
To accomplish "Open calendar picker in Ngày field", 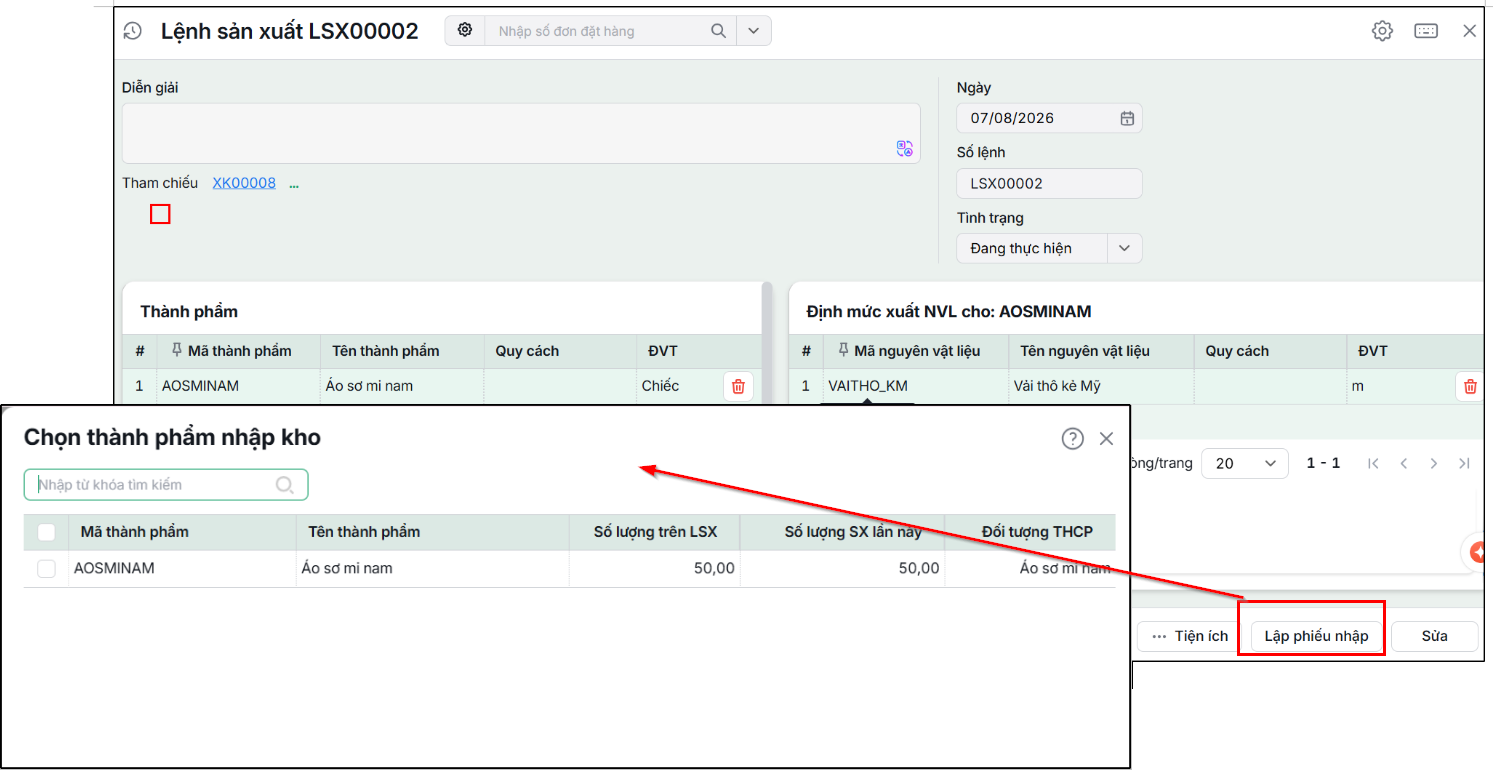I will coord(1127,118).
